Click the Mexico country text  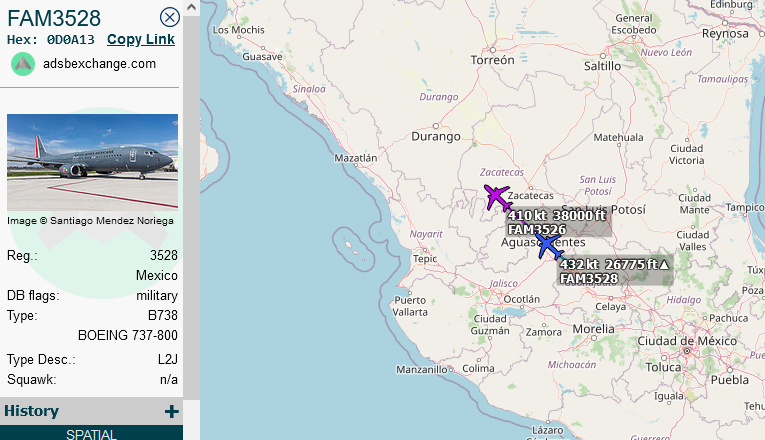pos(157,276)
